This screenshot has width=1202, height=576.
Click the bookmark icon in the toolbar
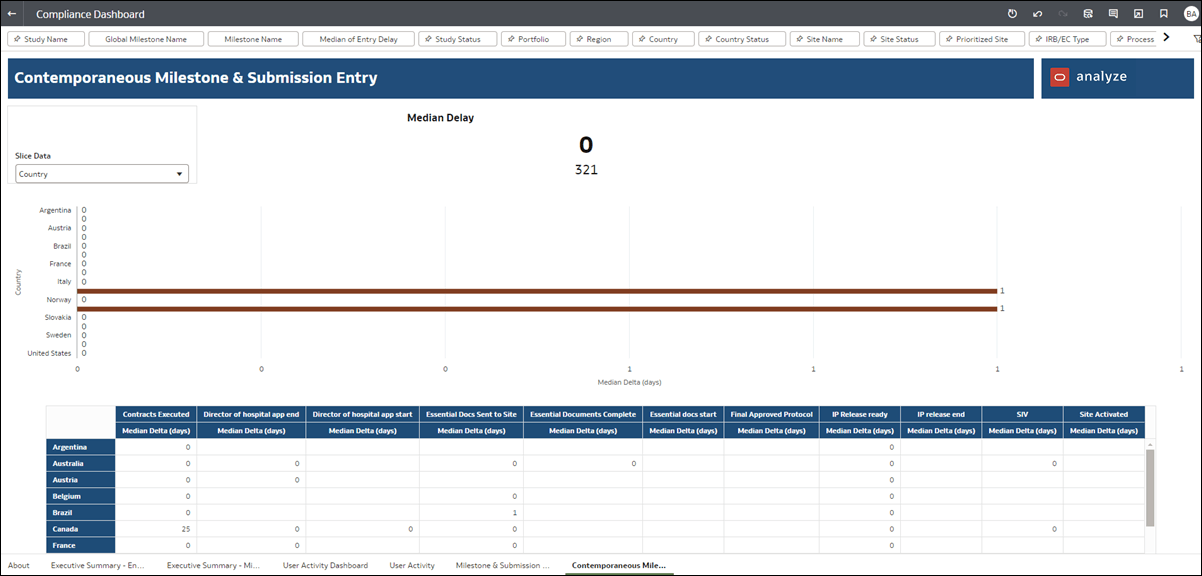[1164, 14]
